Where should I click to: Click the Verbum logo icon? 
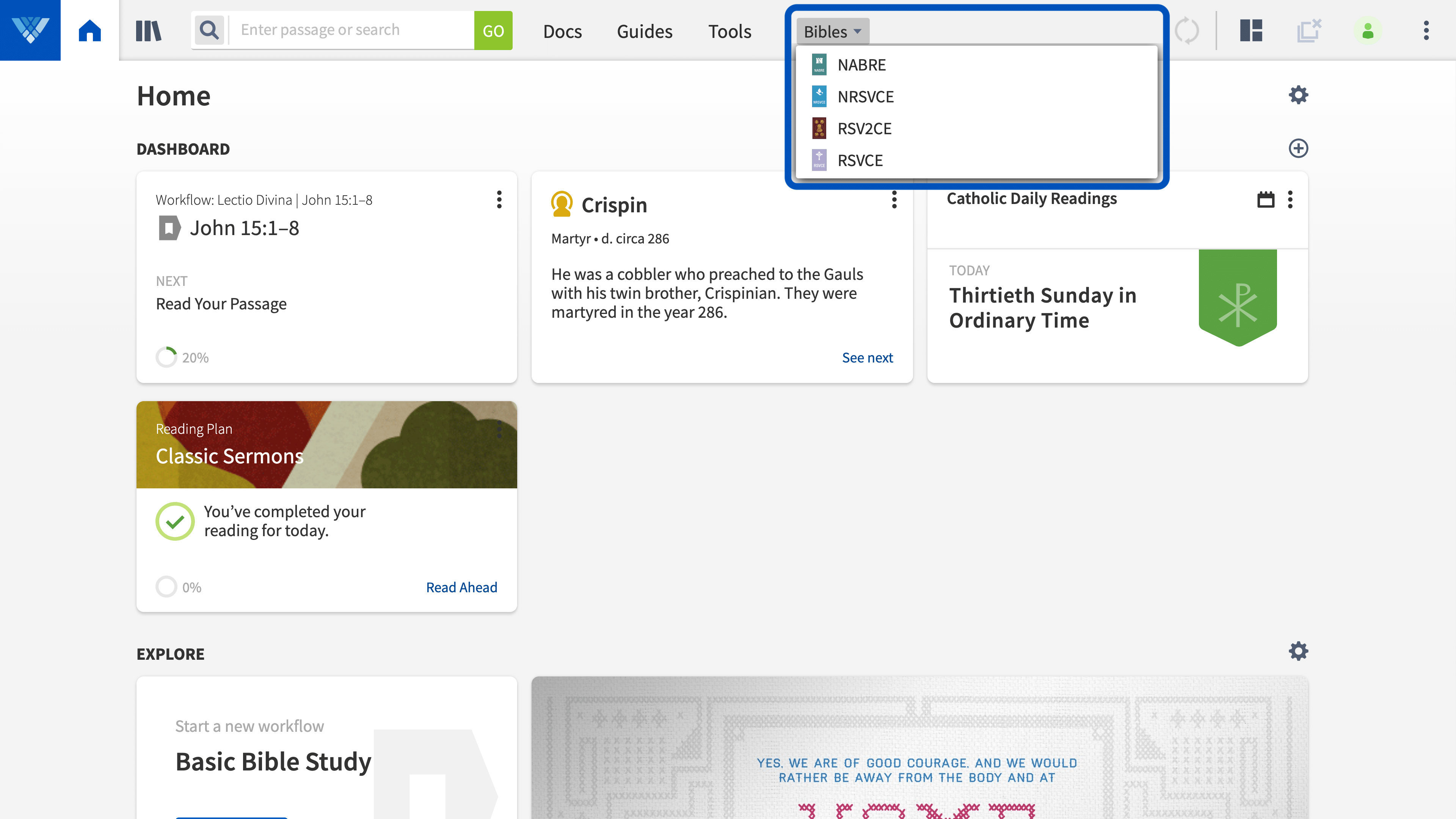click(30, 30)
